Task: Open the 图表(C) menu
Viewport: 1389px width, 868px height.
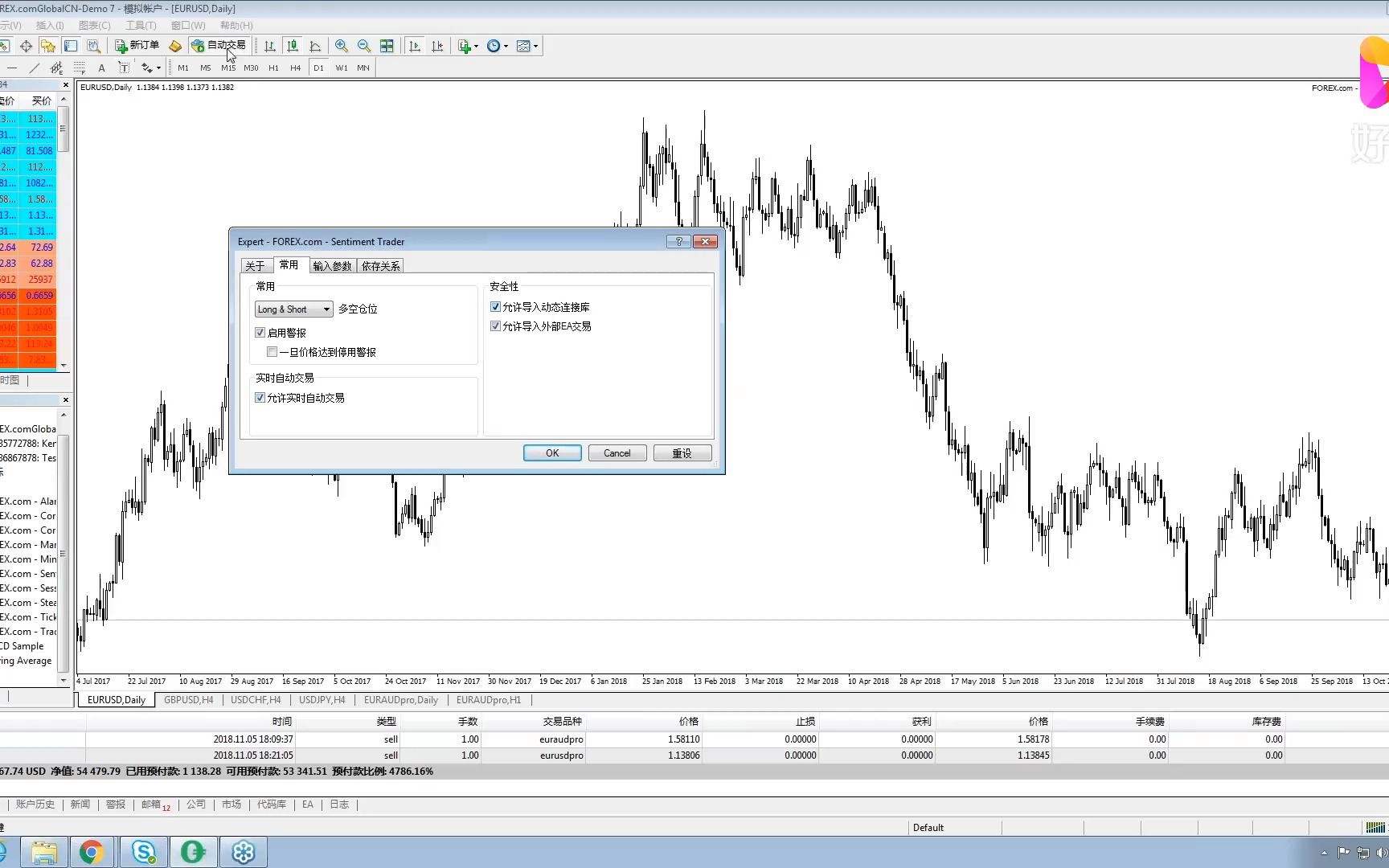Action: 95,26
